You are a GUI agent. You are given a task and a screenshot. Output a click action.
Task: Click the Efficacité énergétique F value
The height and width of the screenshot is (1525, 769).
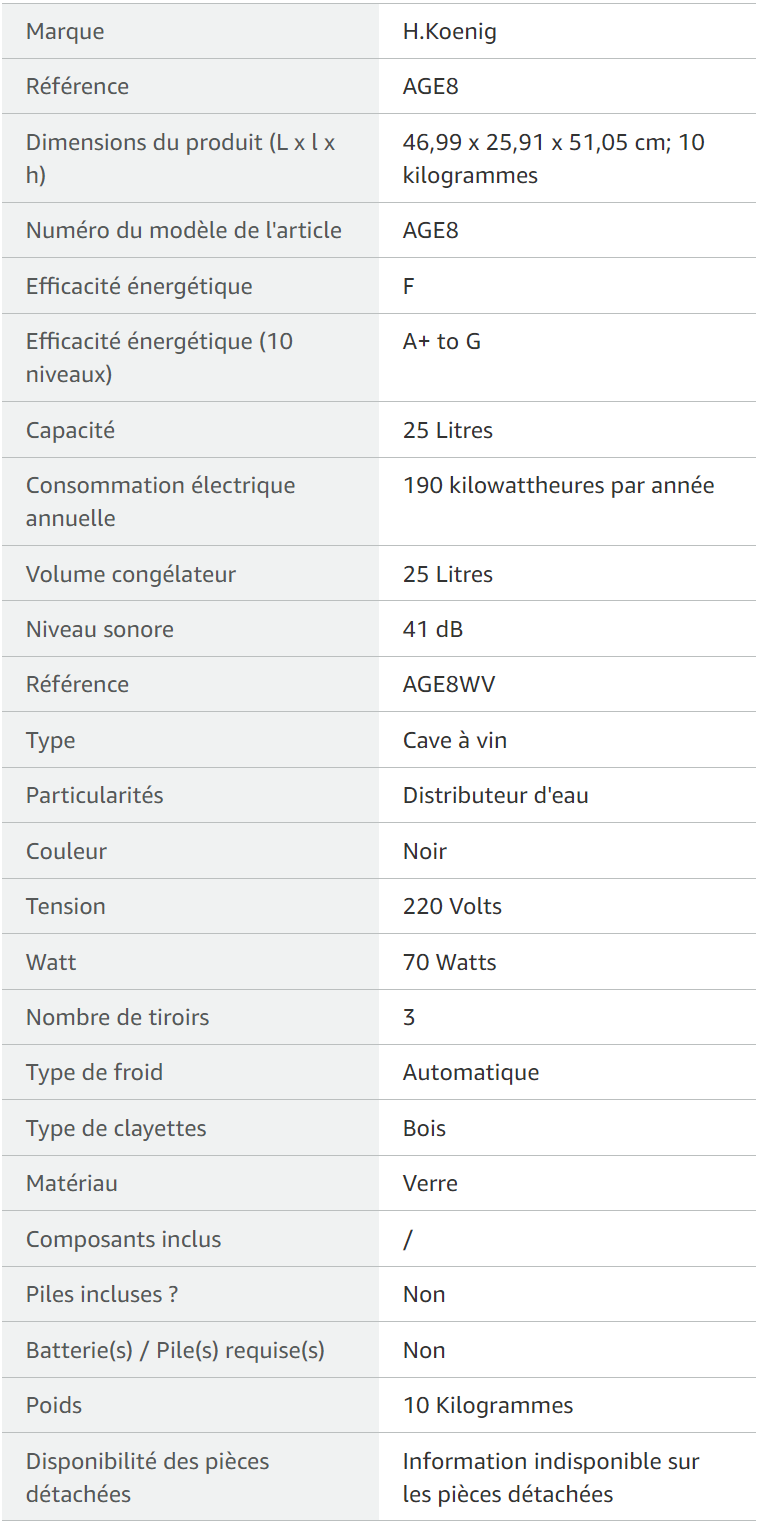point(408,287)
